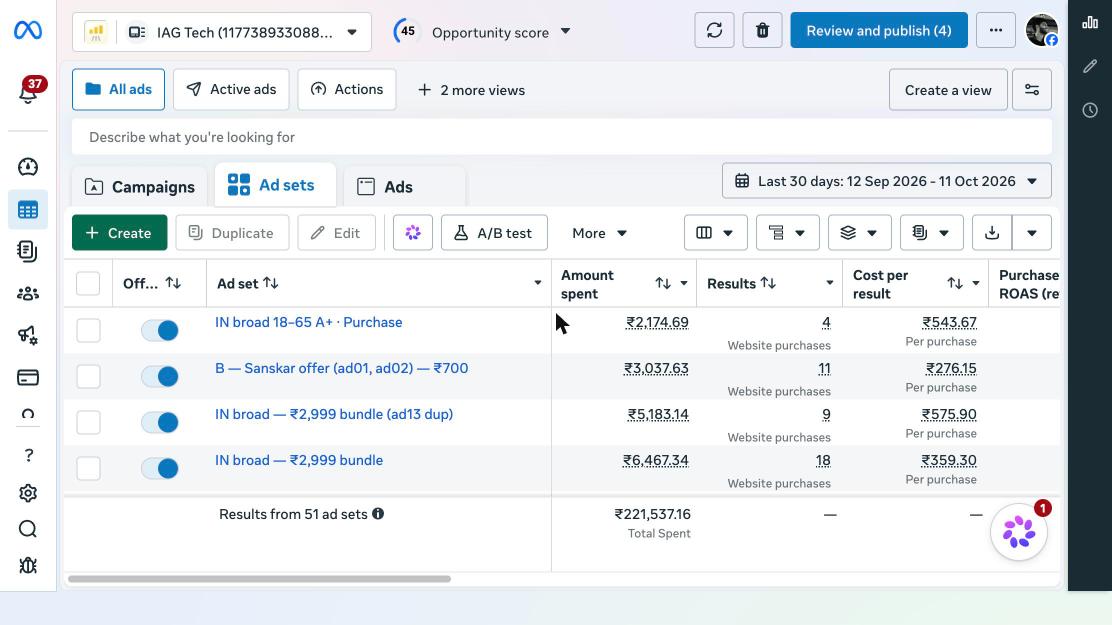Open the profile avatar menu
Viewport: 1112px width, 625px height.
tap(1042, 31)
